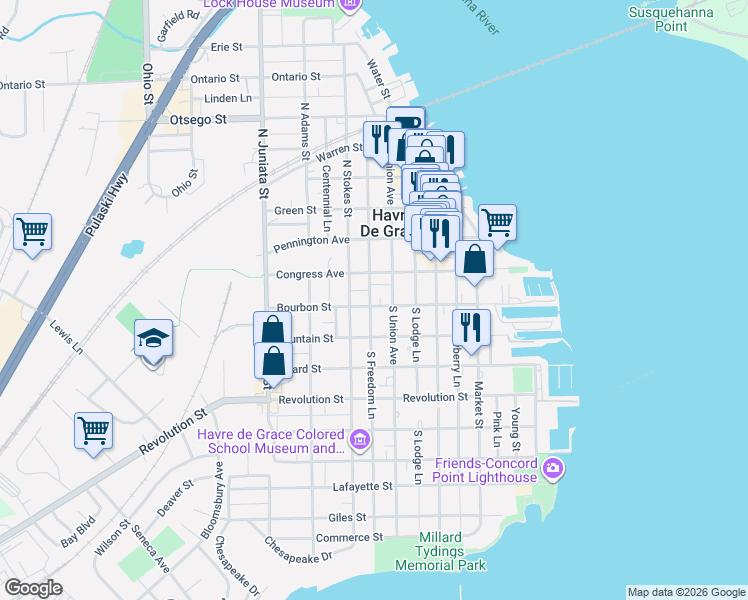The image size is (748, 600).
Task: Select the Congress Ave label
Action: [310, 275]
